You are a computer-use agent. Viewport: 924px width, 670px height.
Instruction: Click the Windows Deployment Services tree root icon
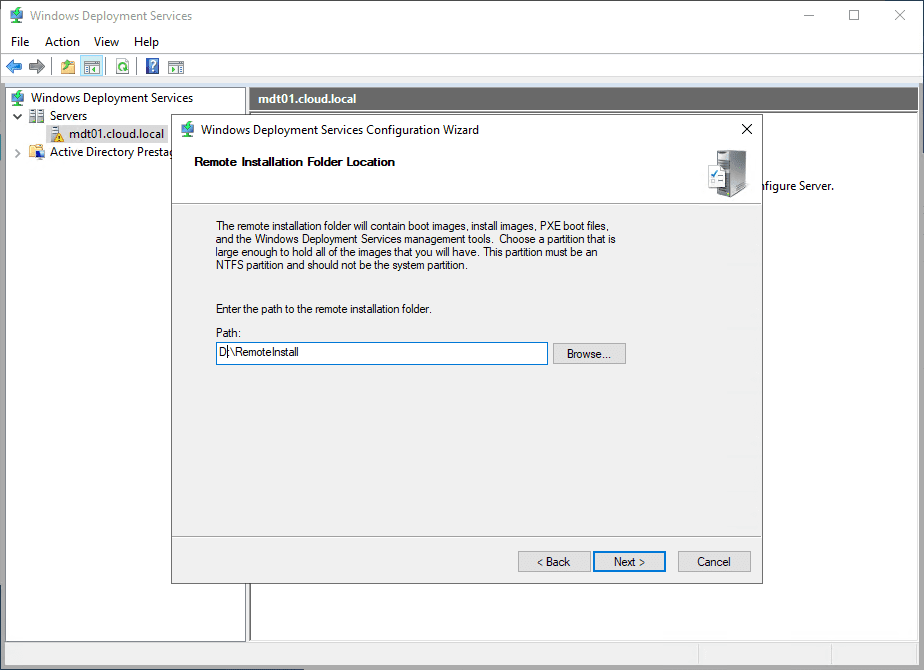click(x=18, y=98)
